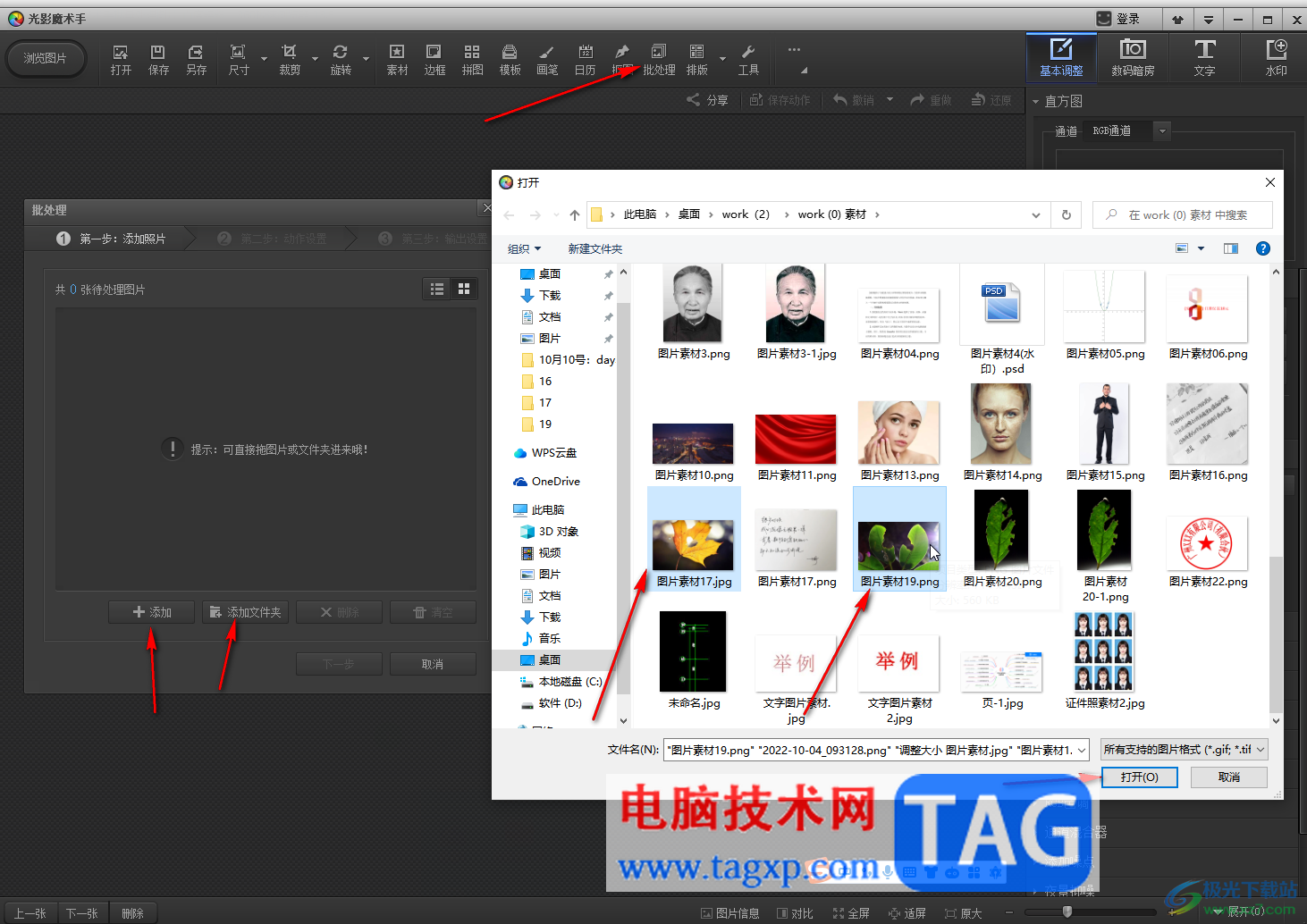Select the 旋转 rotate tool
The height and width of the screenshot is (924, 1307).
coord(341,60)
